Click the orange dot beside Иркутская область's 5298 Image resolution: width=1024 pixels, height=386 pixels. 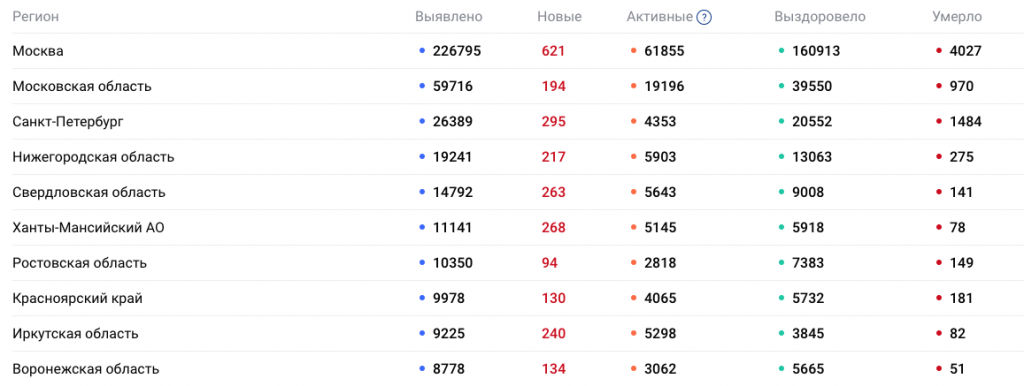tap(633, 334)
